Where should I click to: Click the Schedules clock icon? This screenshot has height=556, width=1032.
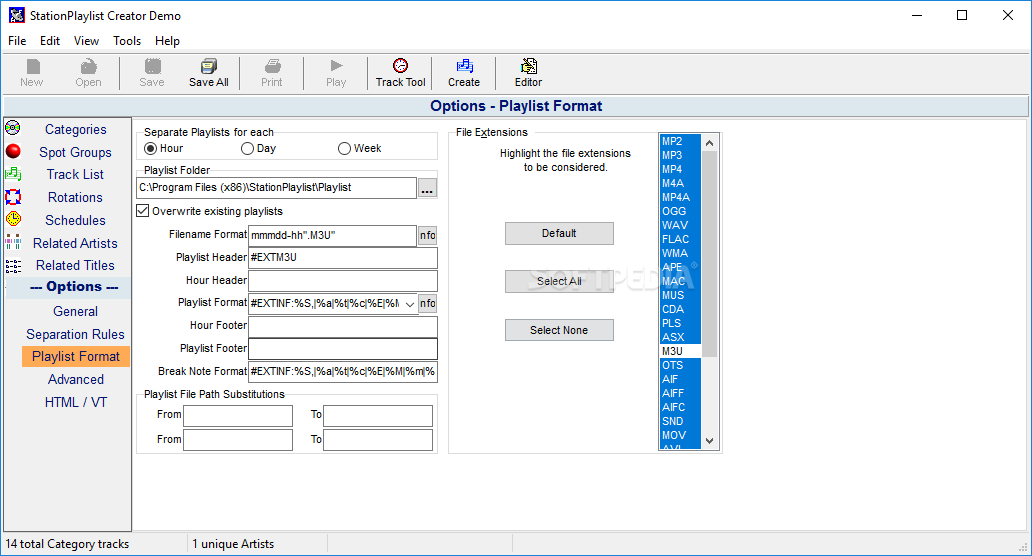tap(13, 219)
